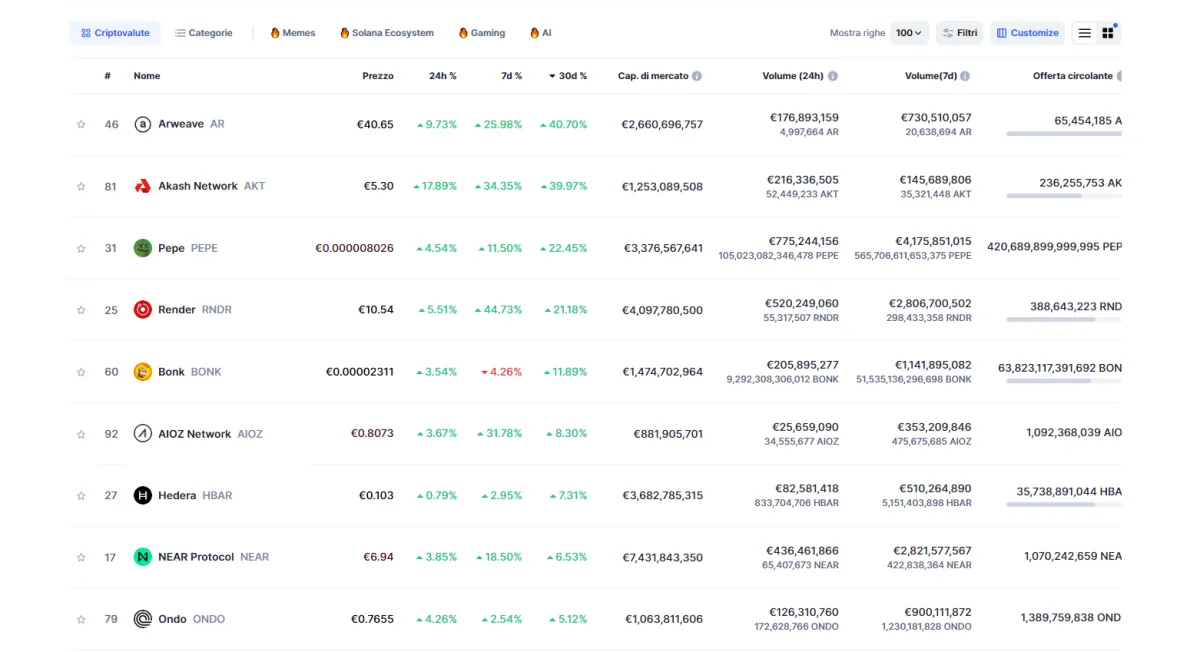This screenshot has height=652, width=1200.
Task: Click the Pepe frog coin icon
Action: point(143,248)
